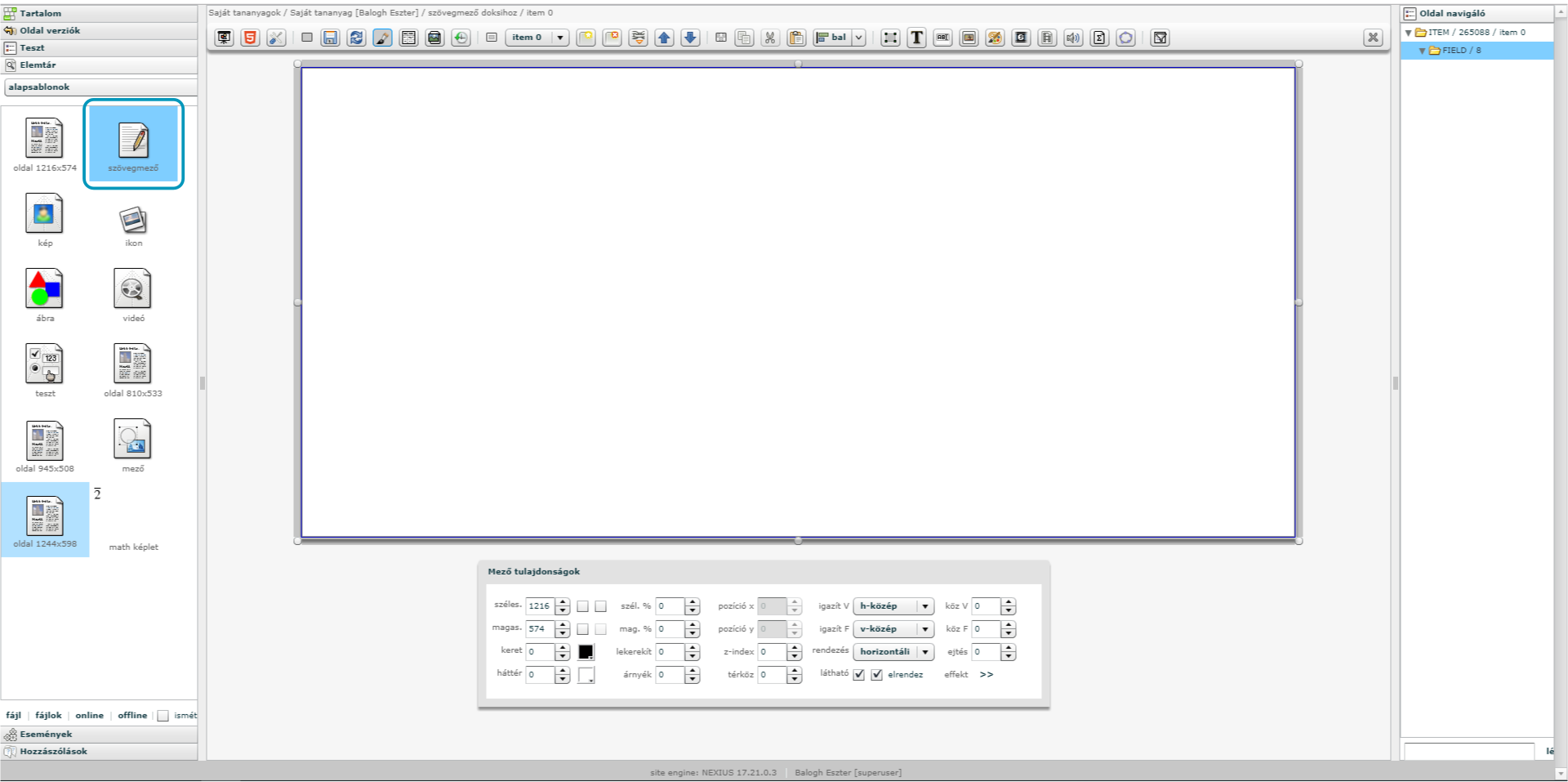Image resolution: width=1568 pixels, height=782 pixels.
Task: Open the Események panel tab
Action: [46, 734]
